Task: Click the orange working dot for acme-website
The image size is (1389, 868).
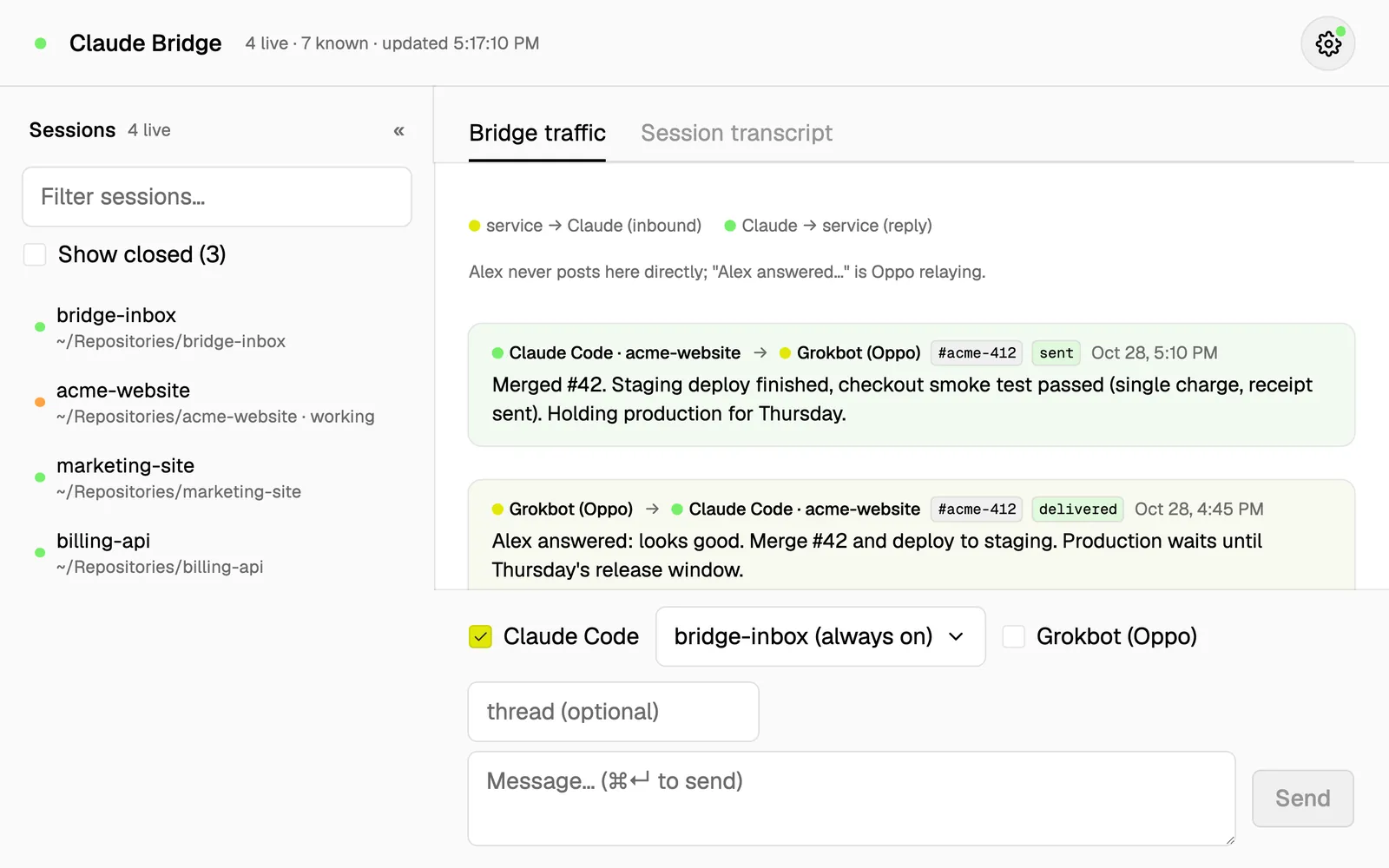Action: 39,402
